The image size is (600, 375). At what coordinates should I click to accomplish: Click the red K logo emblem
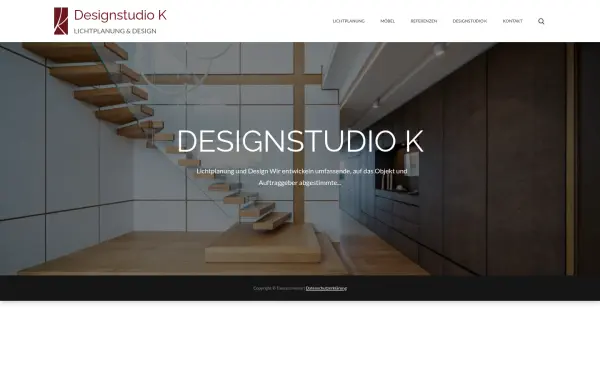[61, 21]
